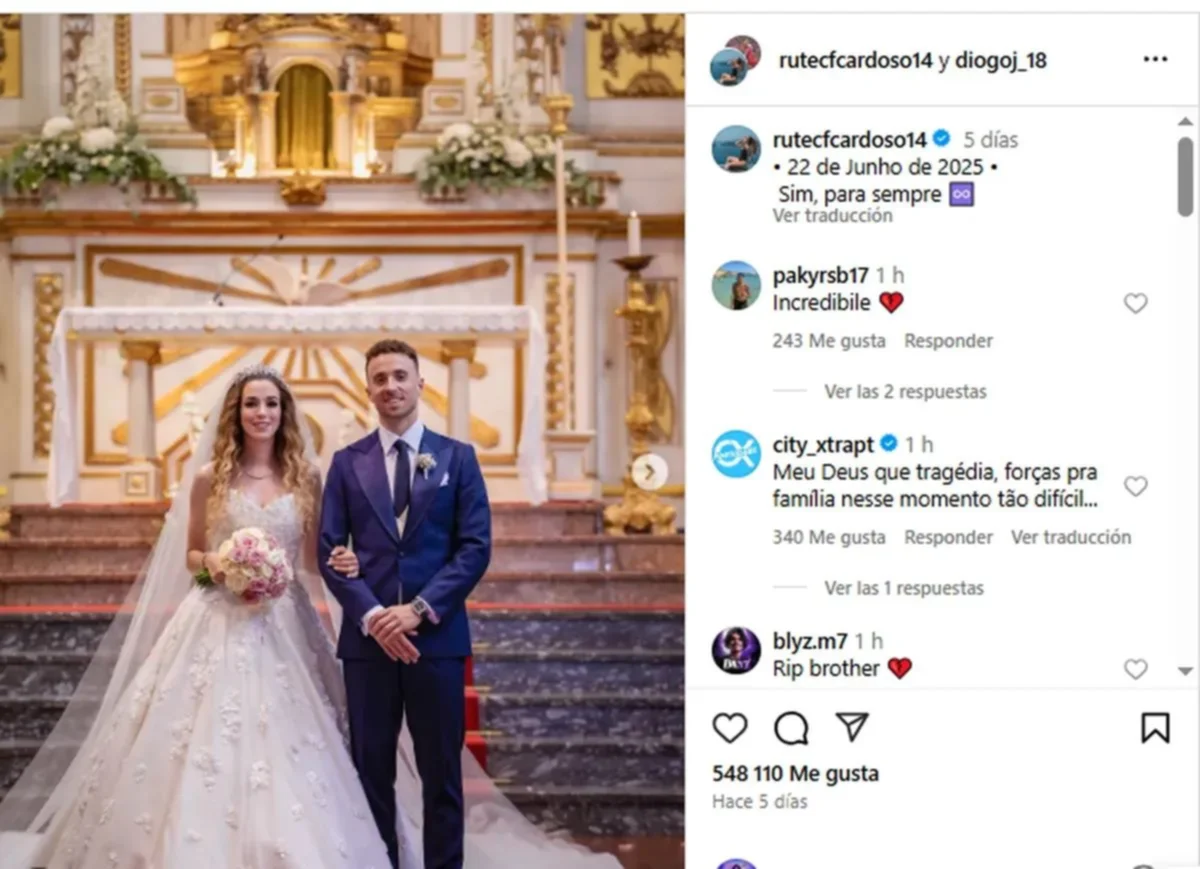The width and height of the screenshot is (1200, 869).
Task: Click 'Ver traducción' on city_xtrapt's comment
Action: coord(1071,537)
